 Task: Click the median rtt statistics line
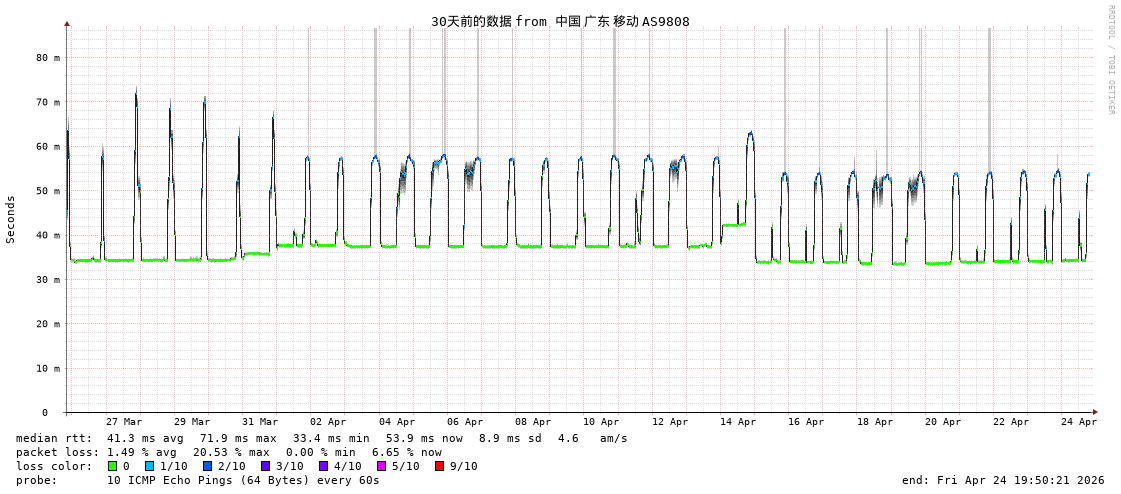pyautogui.click(x=321, y=438)
